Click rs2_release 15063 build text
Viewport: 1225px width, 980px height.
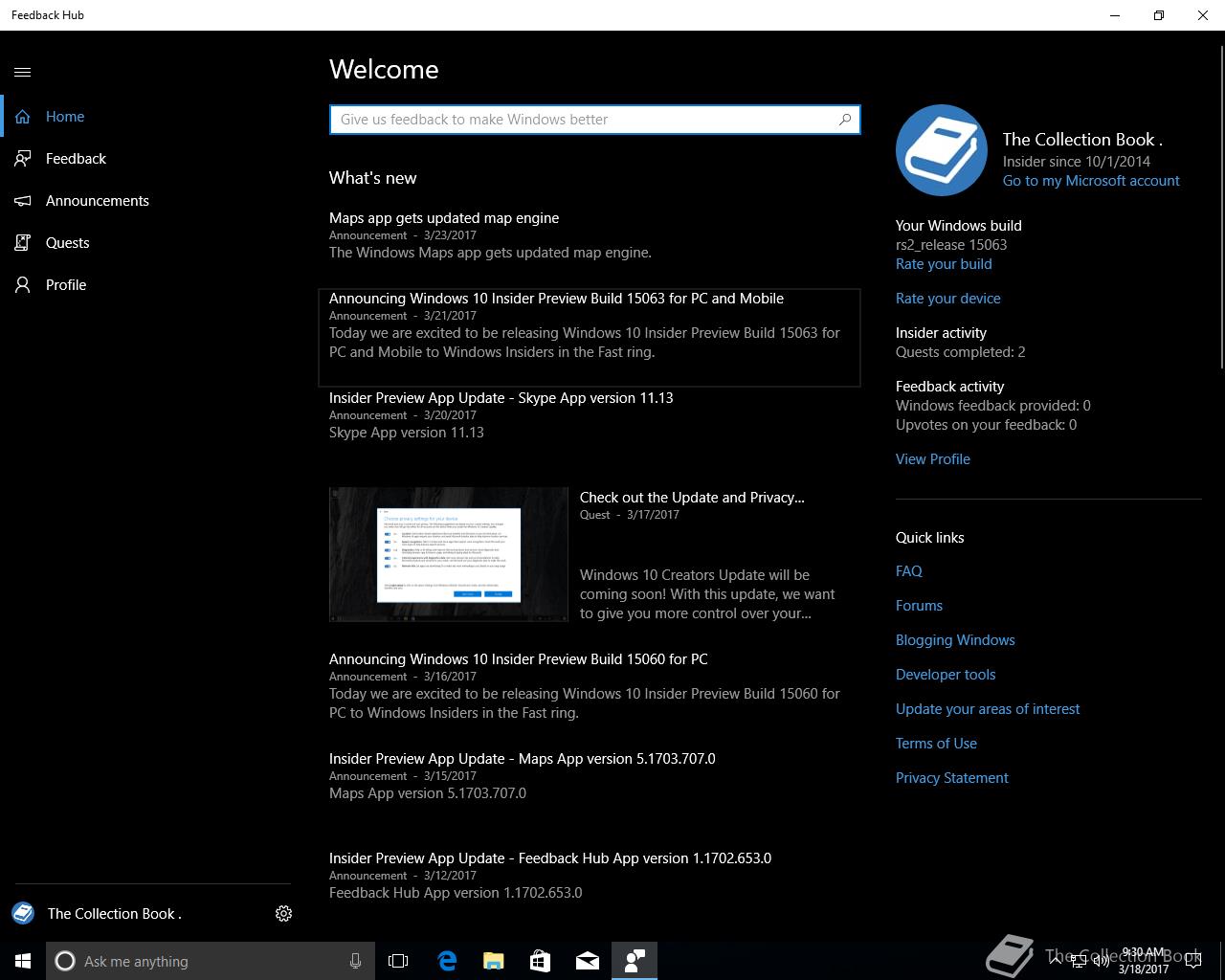click(x=951, y=245)
